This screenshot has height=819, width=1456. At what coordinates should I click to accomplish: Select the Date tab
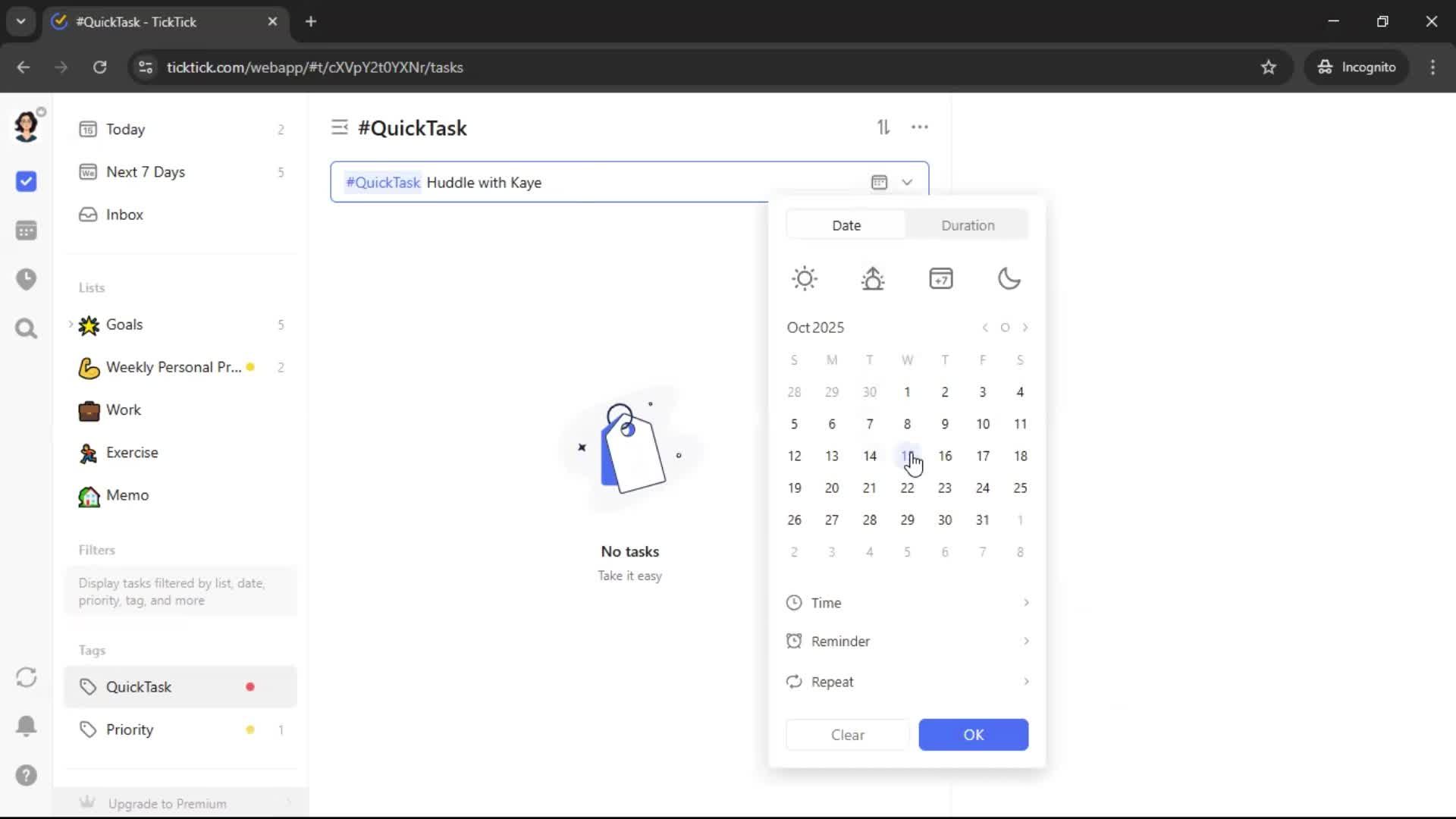pyautogui.click(x=846, y=225)
